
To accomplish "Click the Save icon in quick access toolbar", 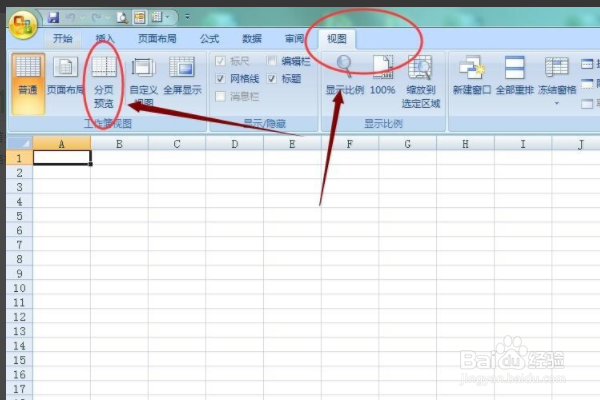I will point(53,17).
